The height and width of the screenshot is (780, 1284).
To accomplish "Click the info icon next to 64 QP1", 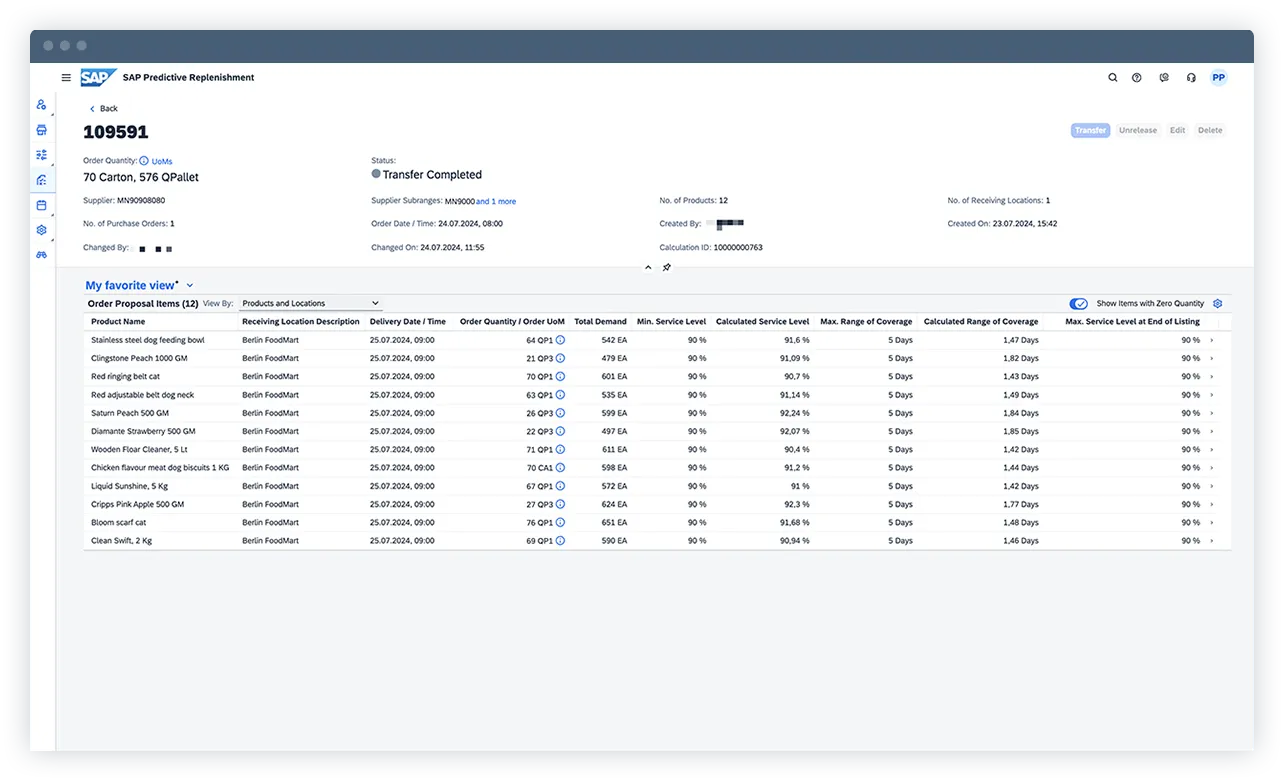I will pos(558,340).
